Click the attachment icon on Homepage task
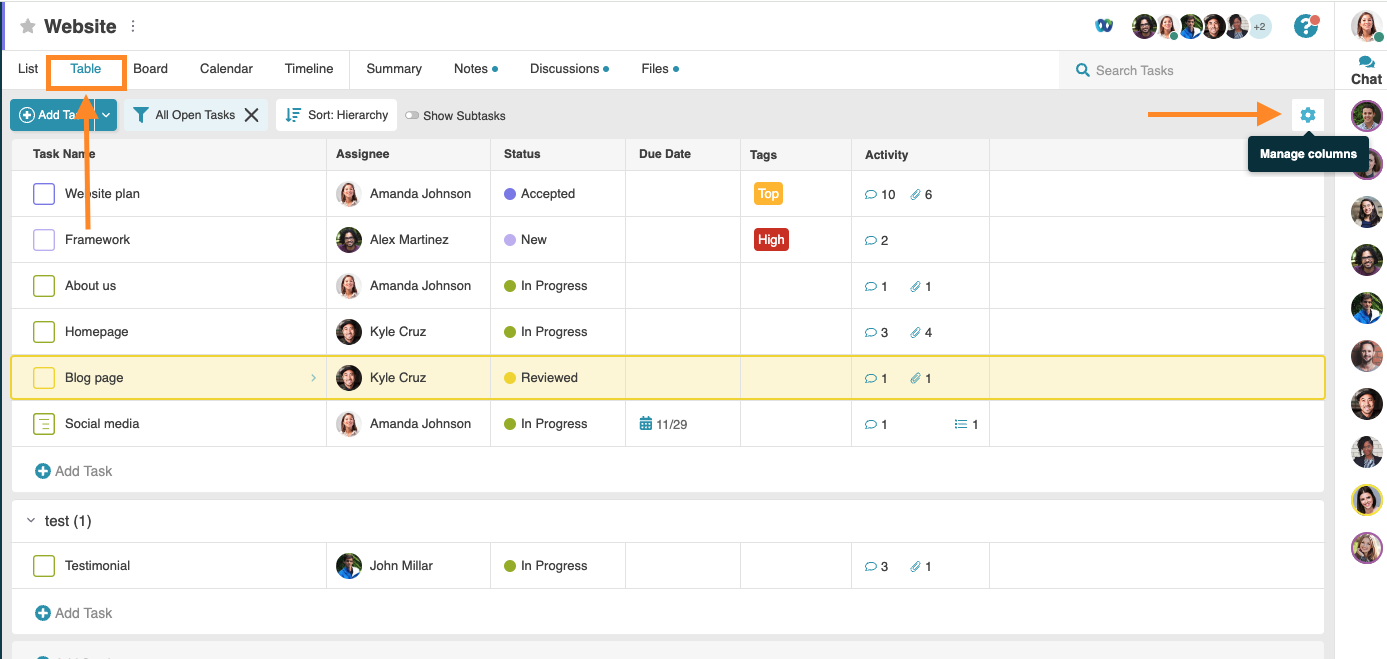Screen dimensions: 1387x659 [912, 331]
